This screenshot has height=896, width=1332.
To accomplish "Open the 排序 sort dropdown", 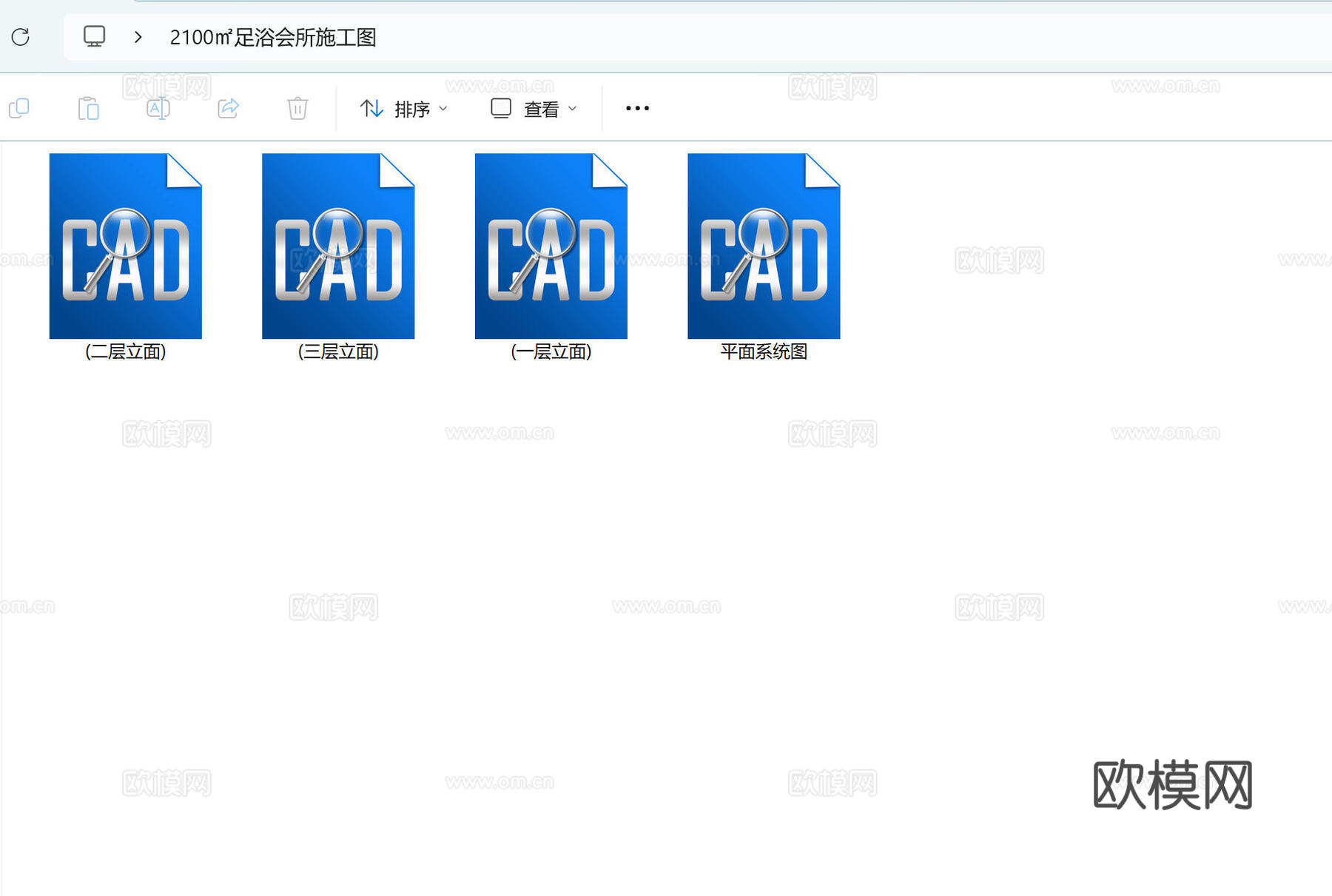I will (x=404, y=109).
